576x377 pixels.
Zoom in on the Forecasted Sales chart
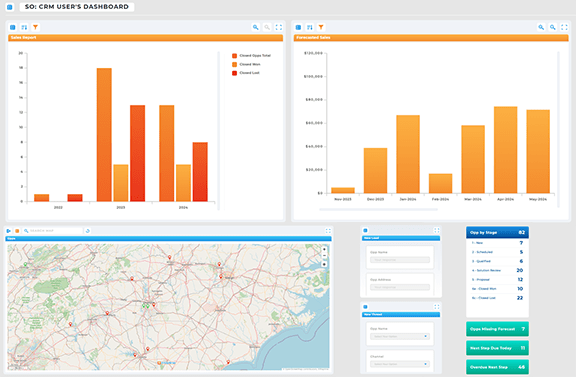[541, 27]
